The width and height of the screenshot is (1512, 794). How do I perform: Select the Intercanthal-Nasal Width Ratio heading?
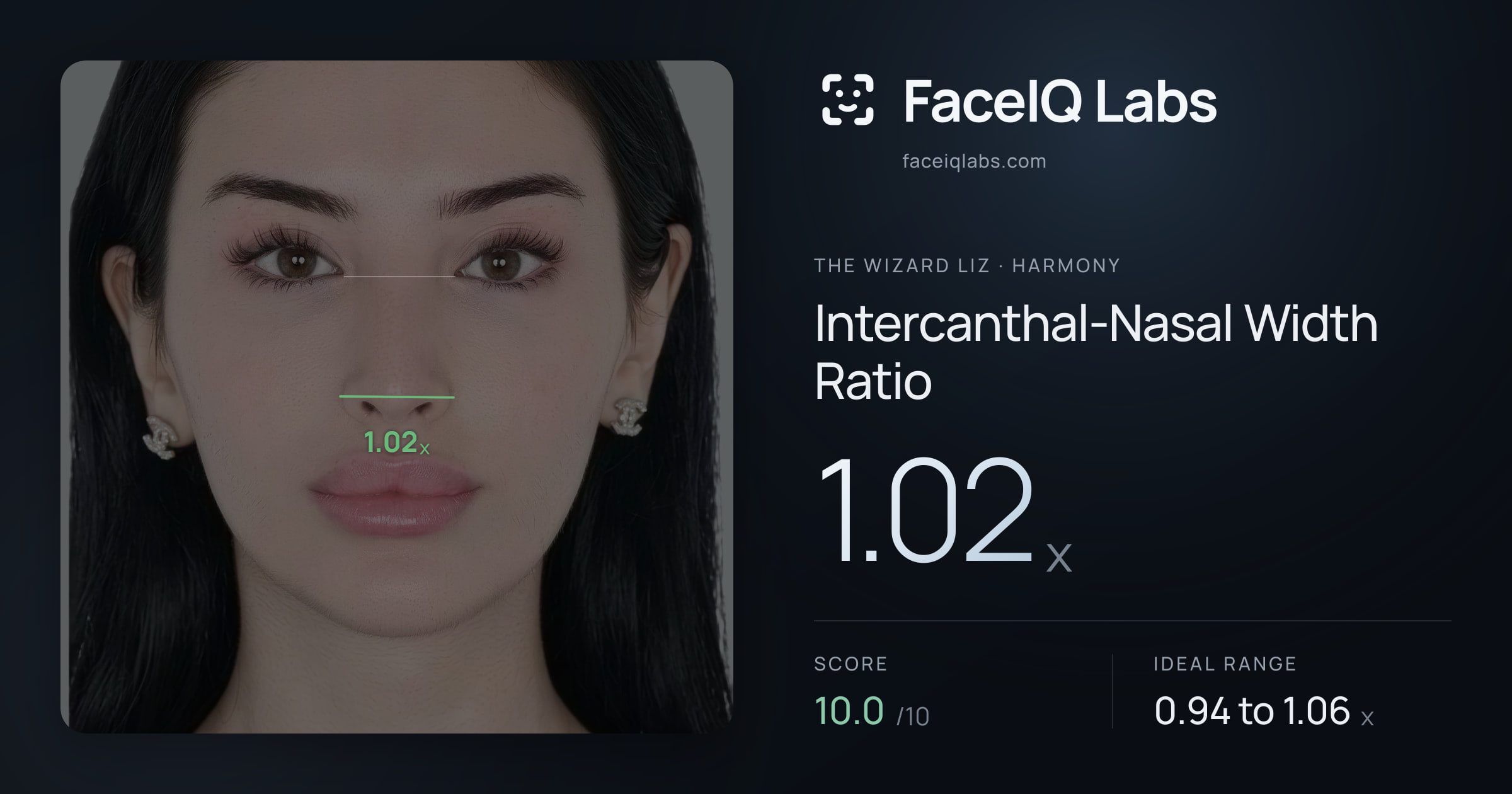1096,352
